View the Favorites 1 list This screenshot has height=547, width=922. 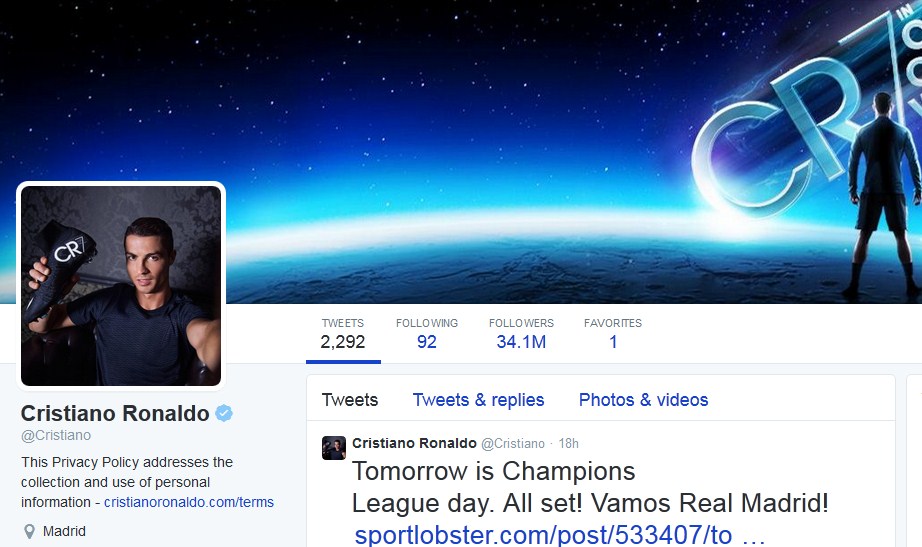[x=613, y=333]
